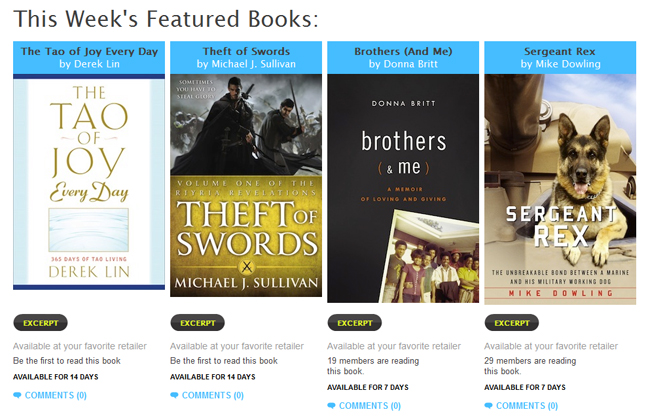Click comment bubble icon under Theft of Swords

[x=175, y=396]
